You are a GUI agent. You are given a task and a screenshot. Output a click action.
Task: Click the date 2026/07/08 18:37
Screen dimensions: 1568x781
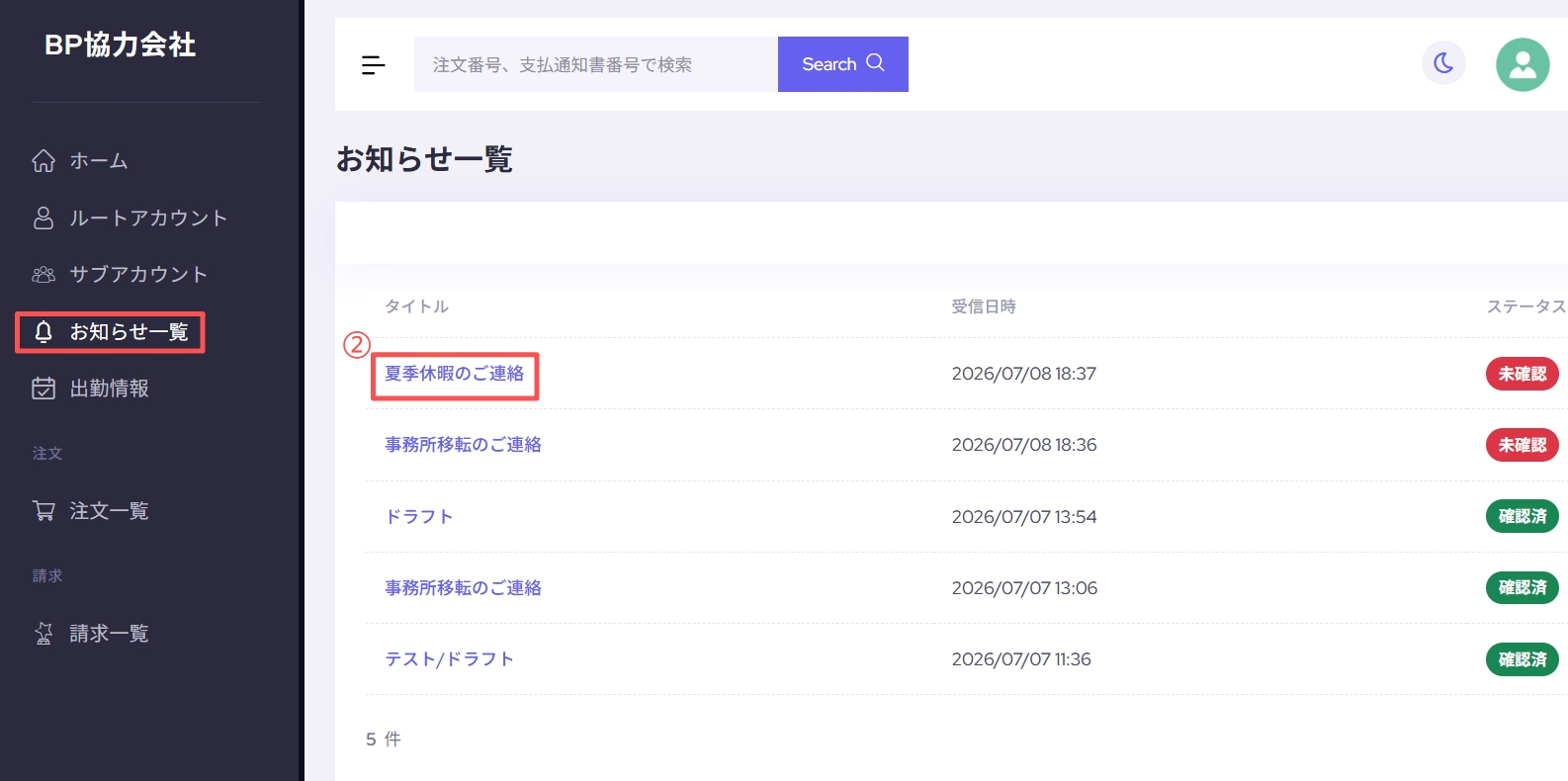tap(1024, 374)
